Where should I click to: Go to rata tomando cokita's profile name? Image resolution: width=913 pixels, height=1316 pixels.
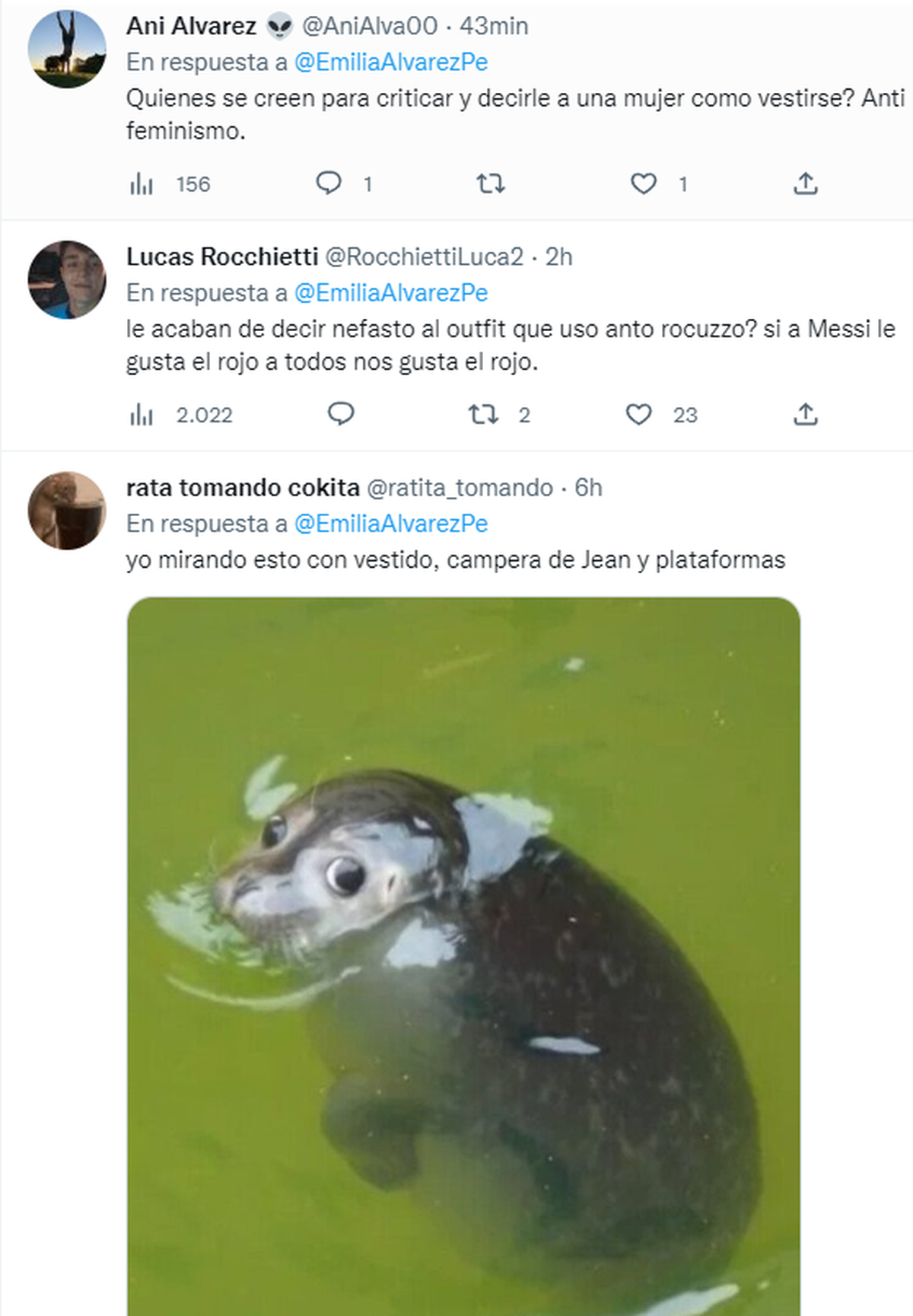tap(243, 488)
